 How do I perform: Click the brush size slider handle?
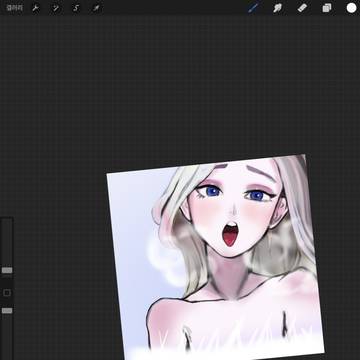7,270
